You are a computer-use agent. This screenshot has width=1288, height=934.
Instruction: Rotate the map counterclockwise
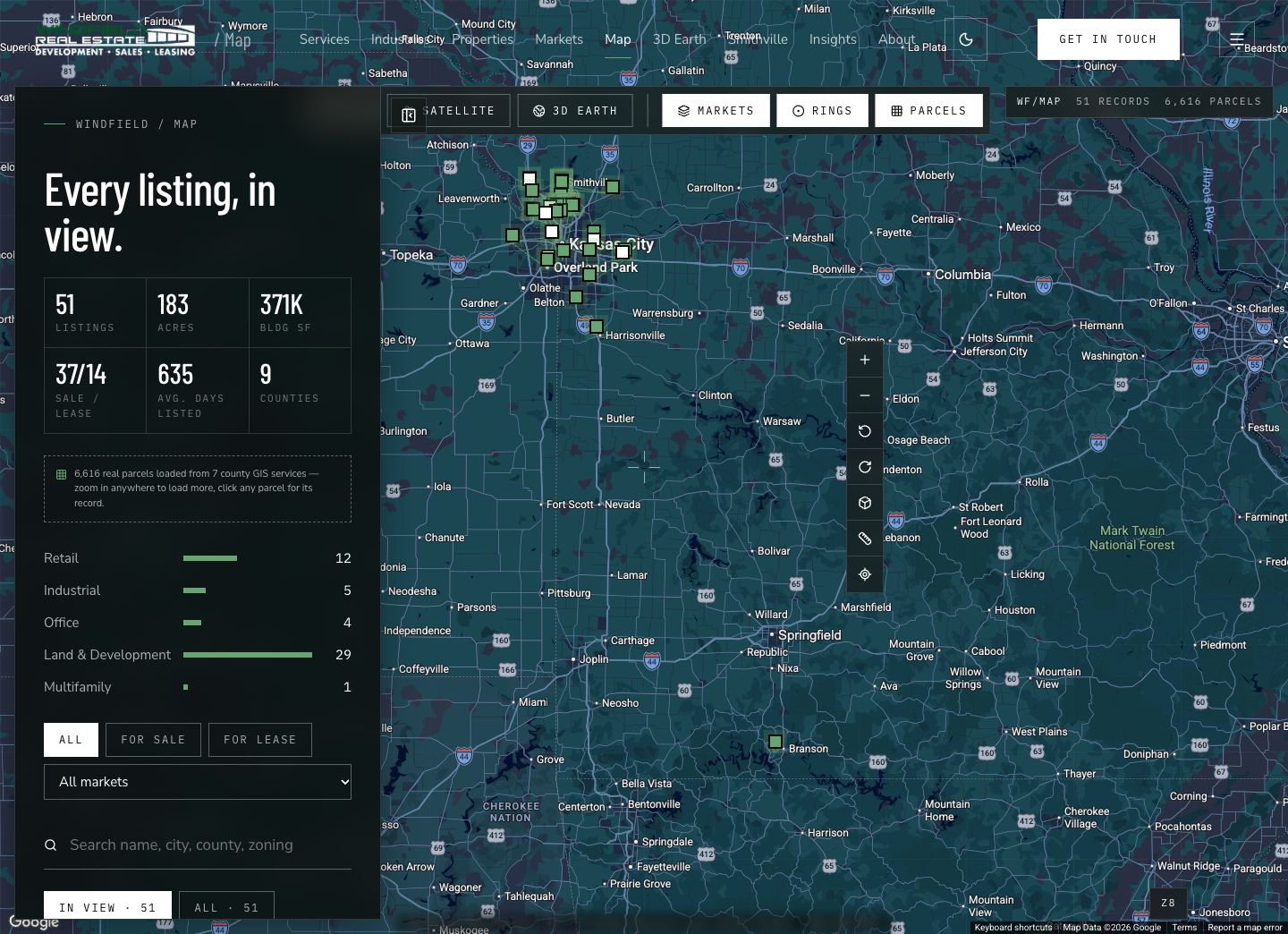pos(864,431)
